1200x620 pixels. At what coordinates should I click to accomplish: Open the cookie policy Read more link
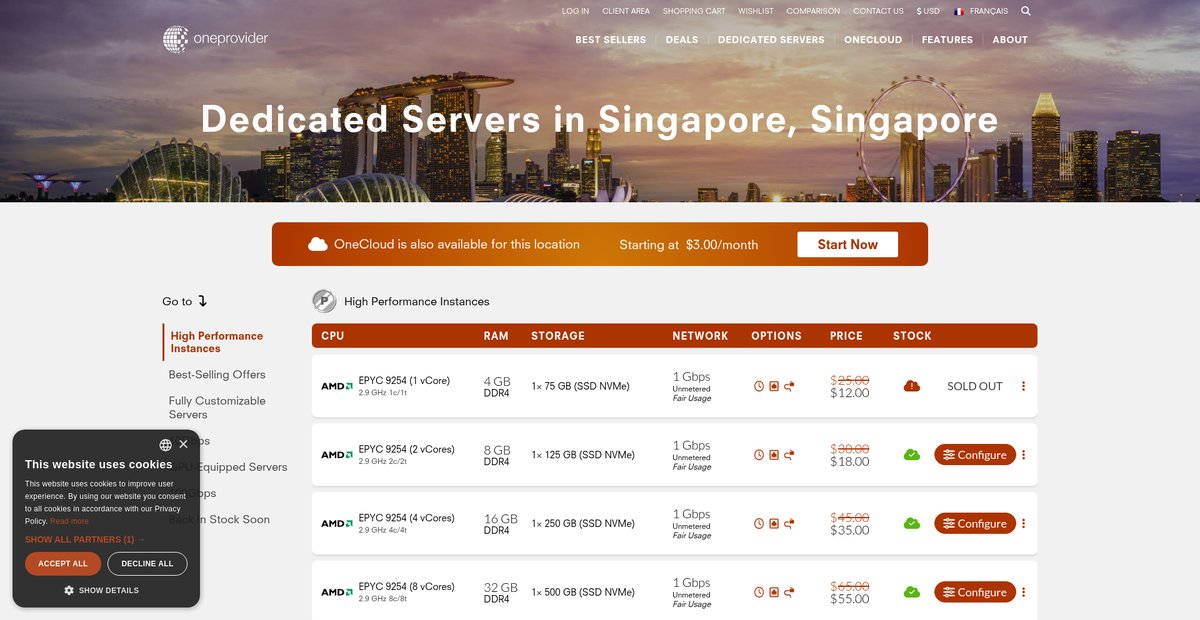coord(69,521)
